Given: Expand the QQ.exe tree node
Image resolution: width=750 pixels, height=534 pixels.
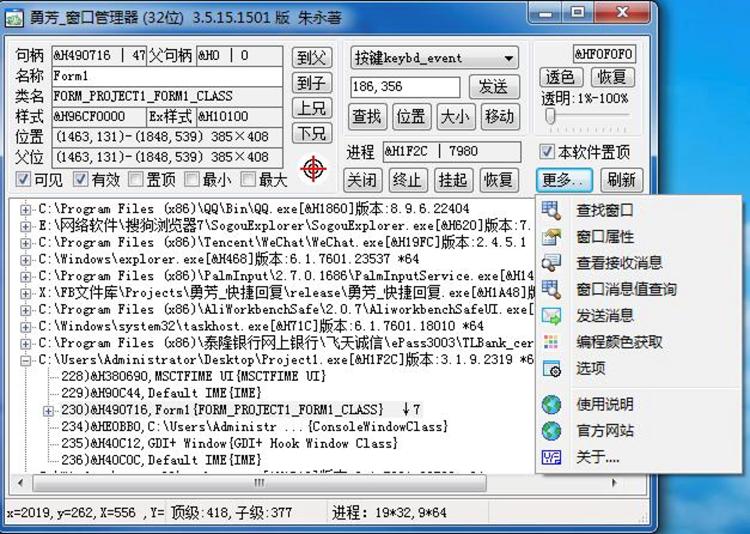Looking at the screenshot, I should pyautogui.click(x=25, y=210).
